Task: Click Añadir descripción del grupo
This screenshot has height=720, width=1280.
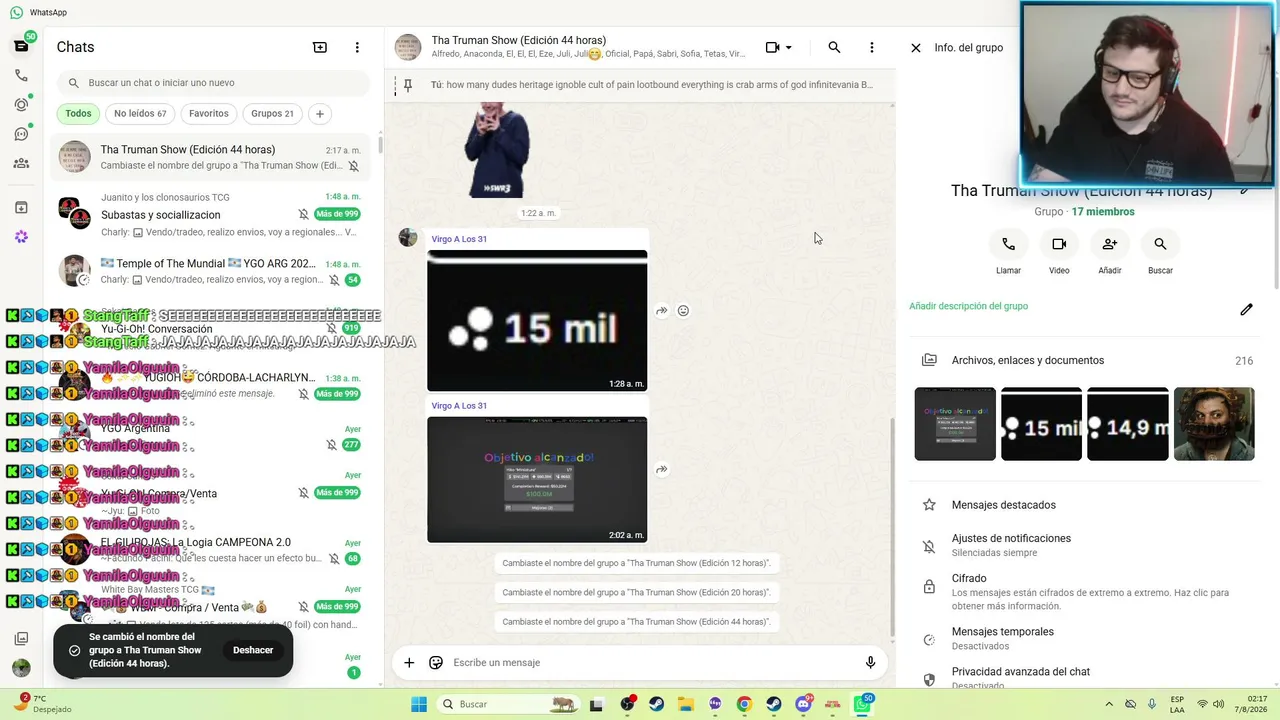Action: click(x=968, y=306)
